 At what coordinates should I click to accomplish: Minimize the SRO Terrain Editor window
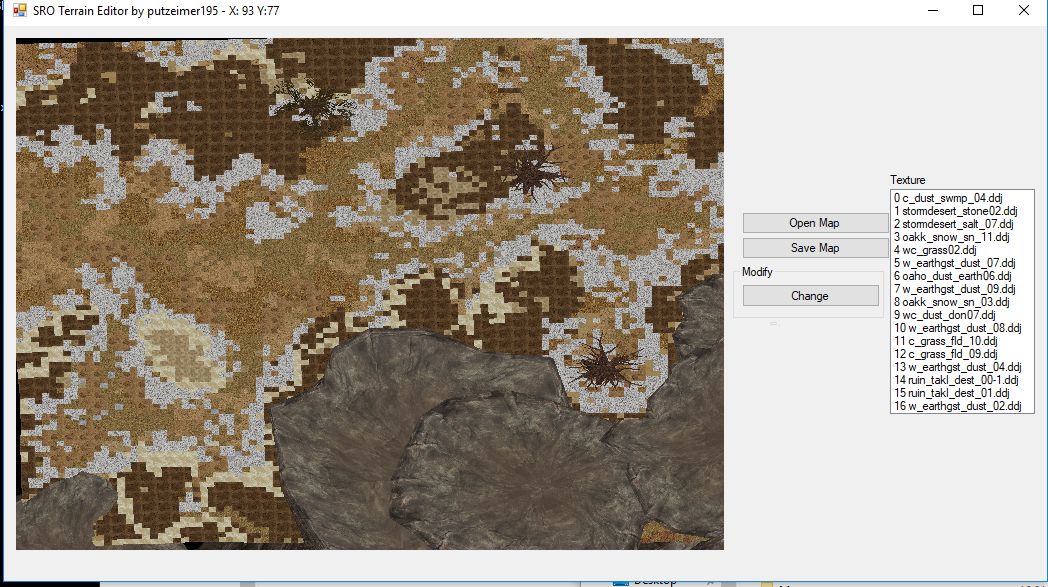[934, 10]
